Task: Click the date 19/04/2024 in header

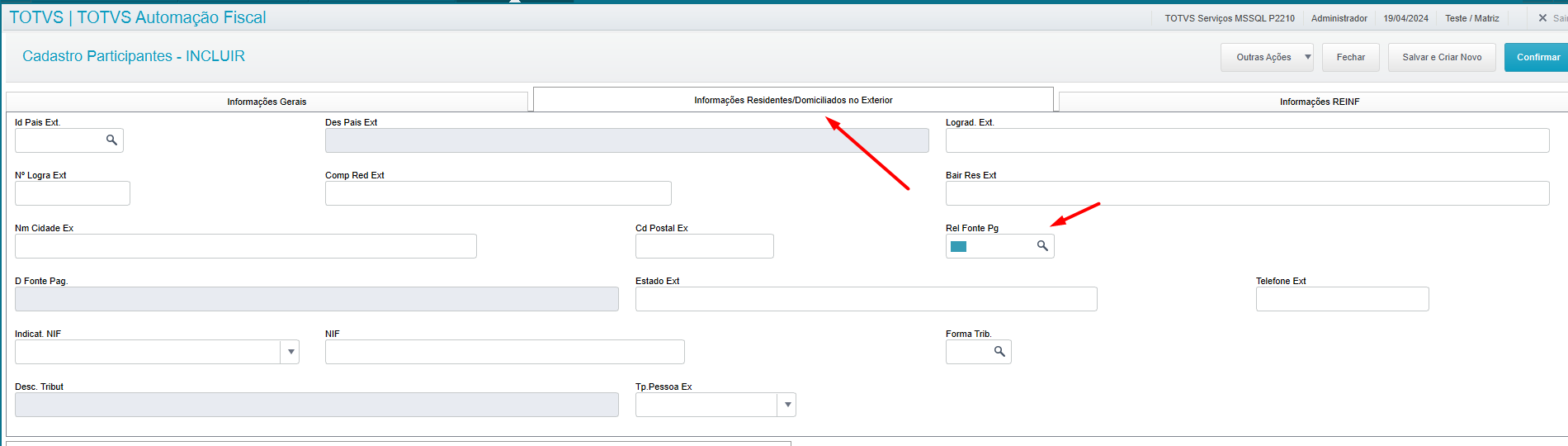Action: coord(1405,18)
